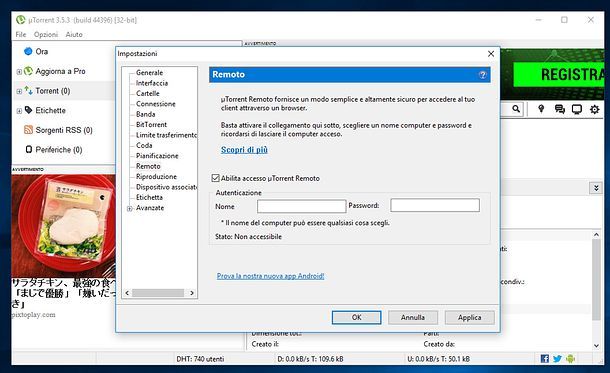Open preferences gear icon in toolbar
Viewport: 610px width, 373px height.
[594, 109]
